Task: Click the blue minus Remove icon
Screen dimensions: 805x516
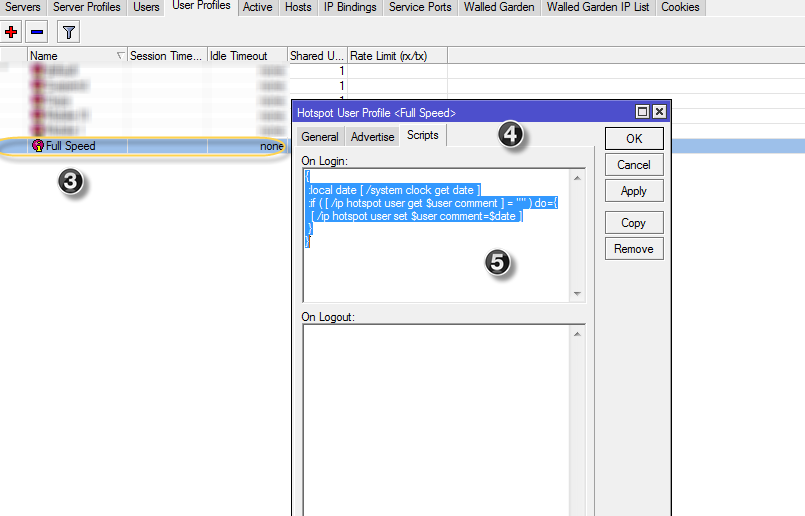Action: coord(37,32)
